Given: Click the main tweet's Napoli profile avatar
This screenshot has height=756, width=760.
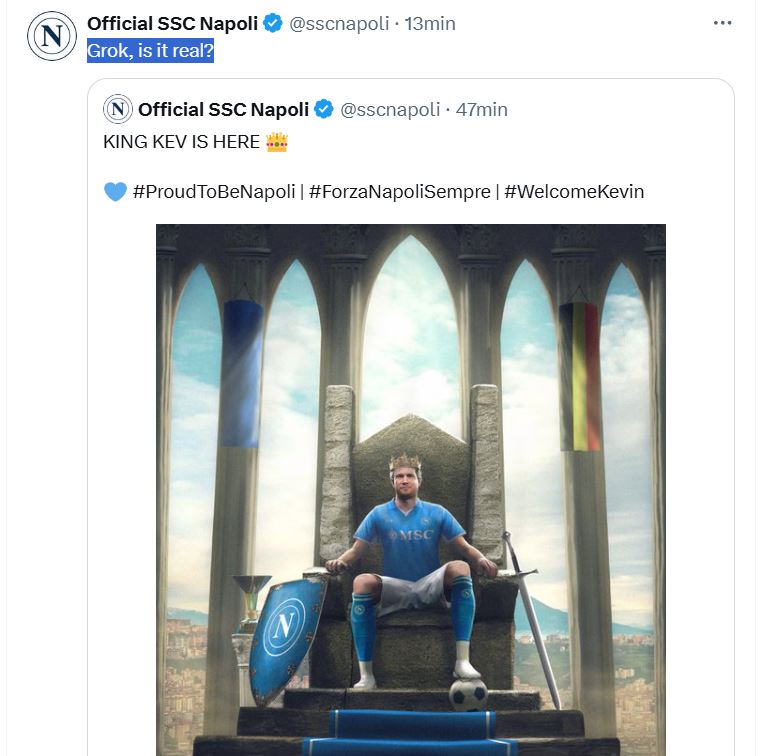Looking at the screenshot, I should click(x=51, y=36).
